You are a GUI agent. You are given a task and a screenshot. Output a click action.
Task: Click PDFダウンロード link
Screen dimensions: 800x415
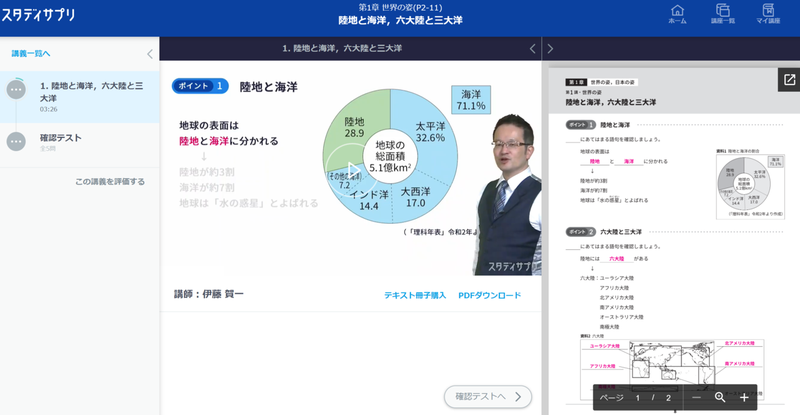click(489, 295)
